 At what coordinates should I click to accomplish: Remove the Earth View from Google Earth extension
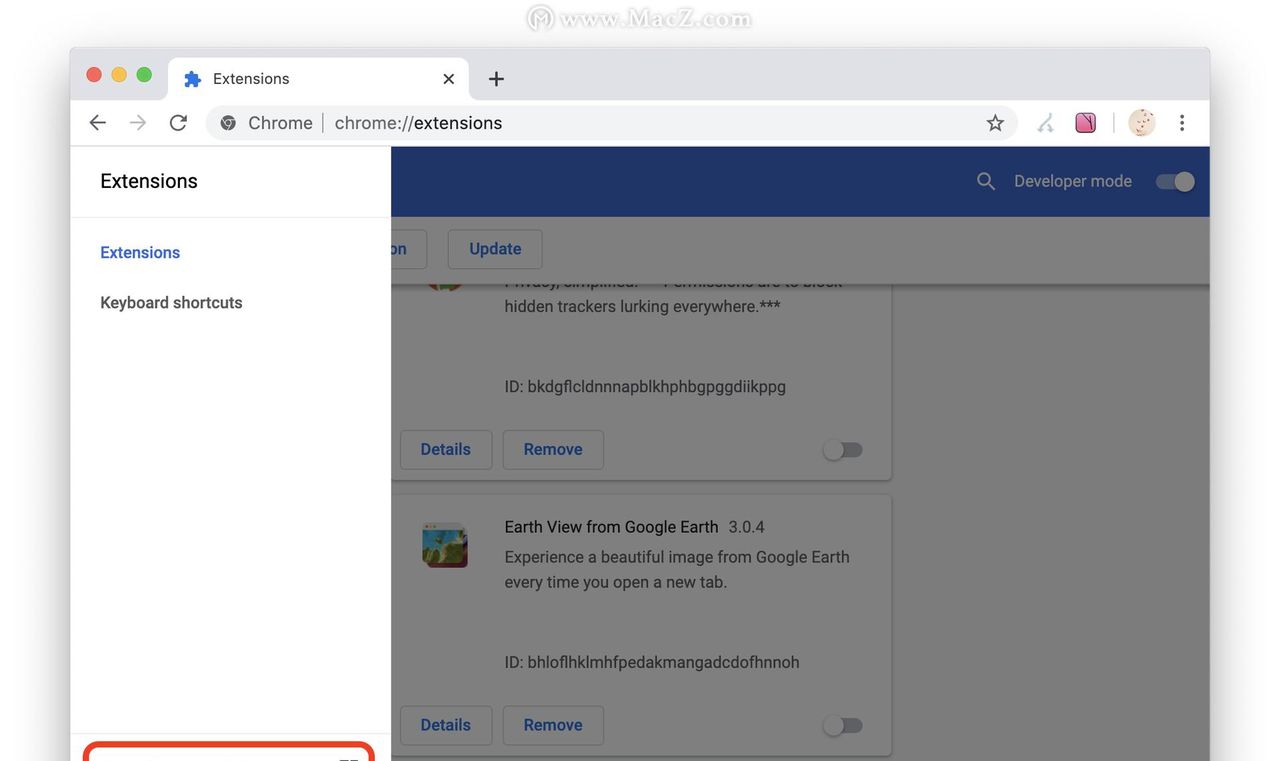click(552, 725)
